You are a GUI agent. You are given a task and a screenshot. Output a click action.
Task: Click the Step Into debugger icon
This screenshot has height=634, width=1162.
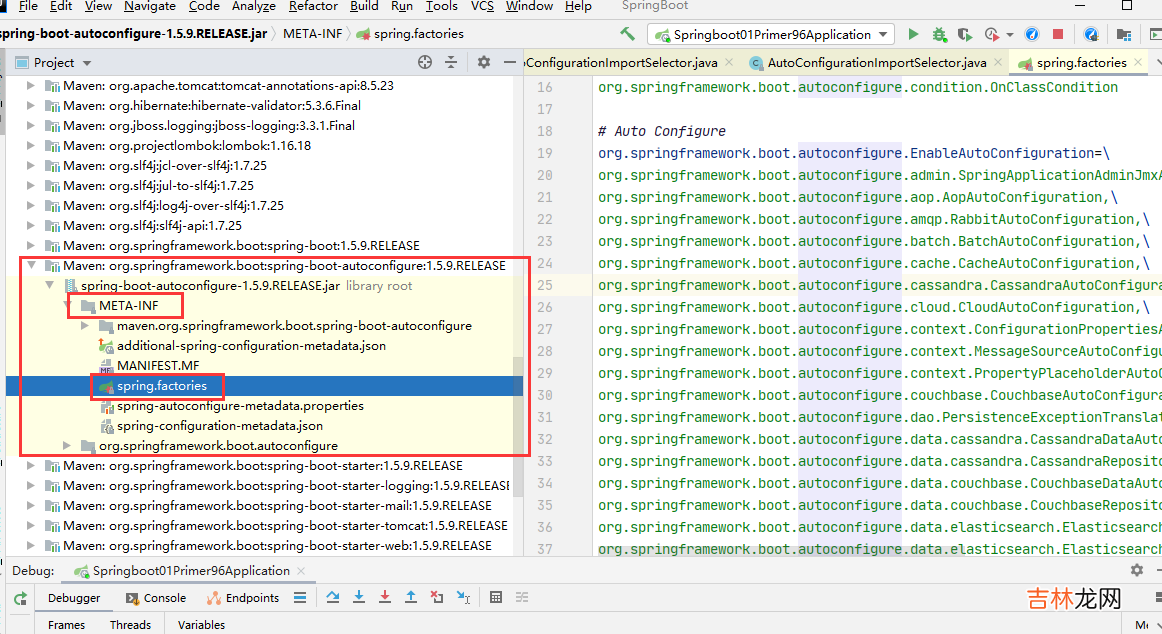click(359, 597)
